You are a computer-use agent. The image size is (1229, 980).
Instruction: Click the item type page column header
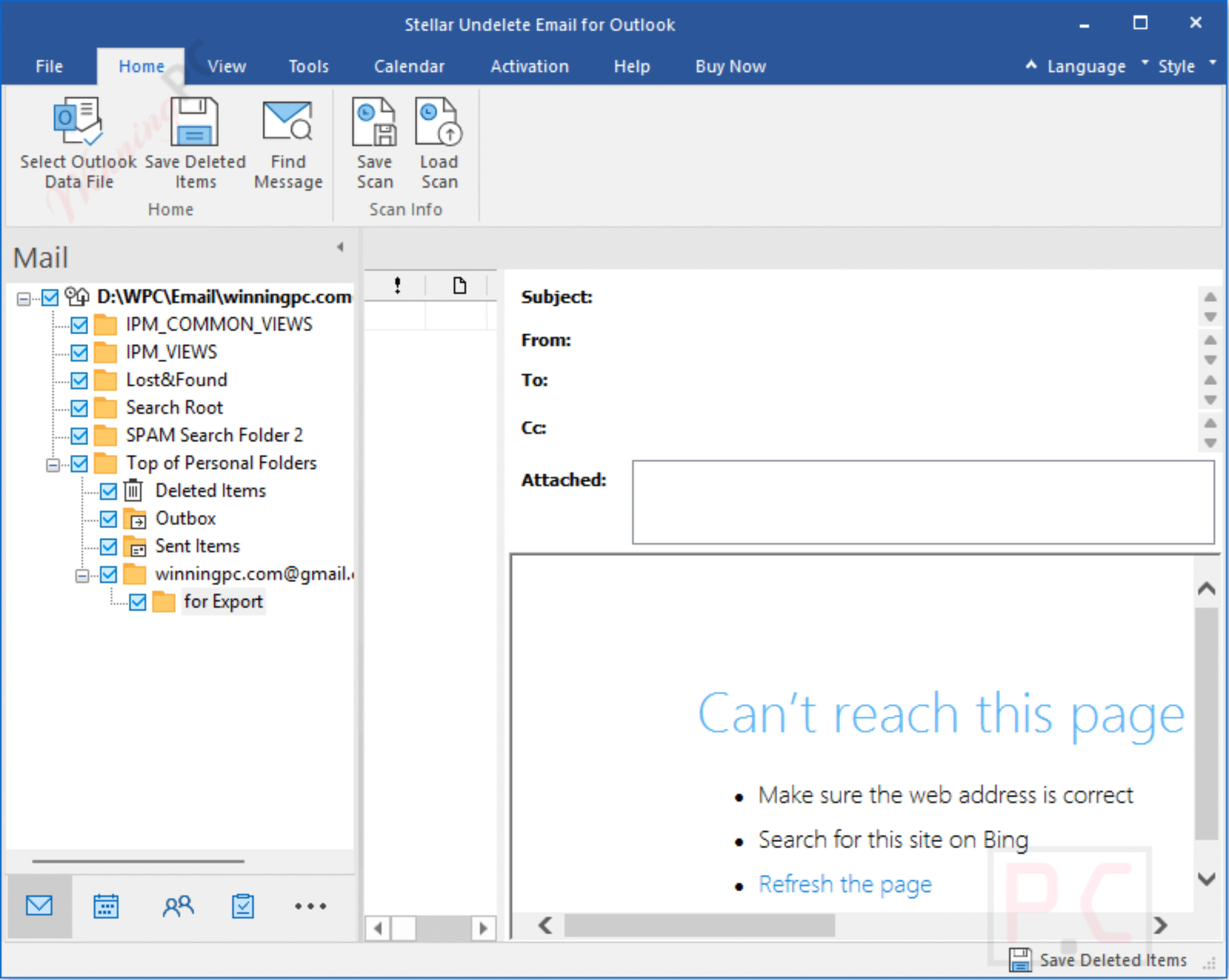459,285
